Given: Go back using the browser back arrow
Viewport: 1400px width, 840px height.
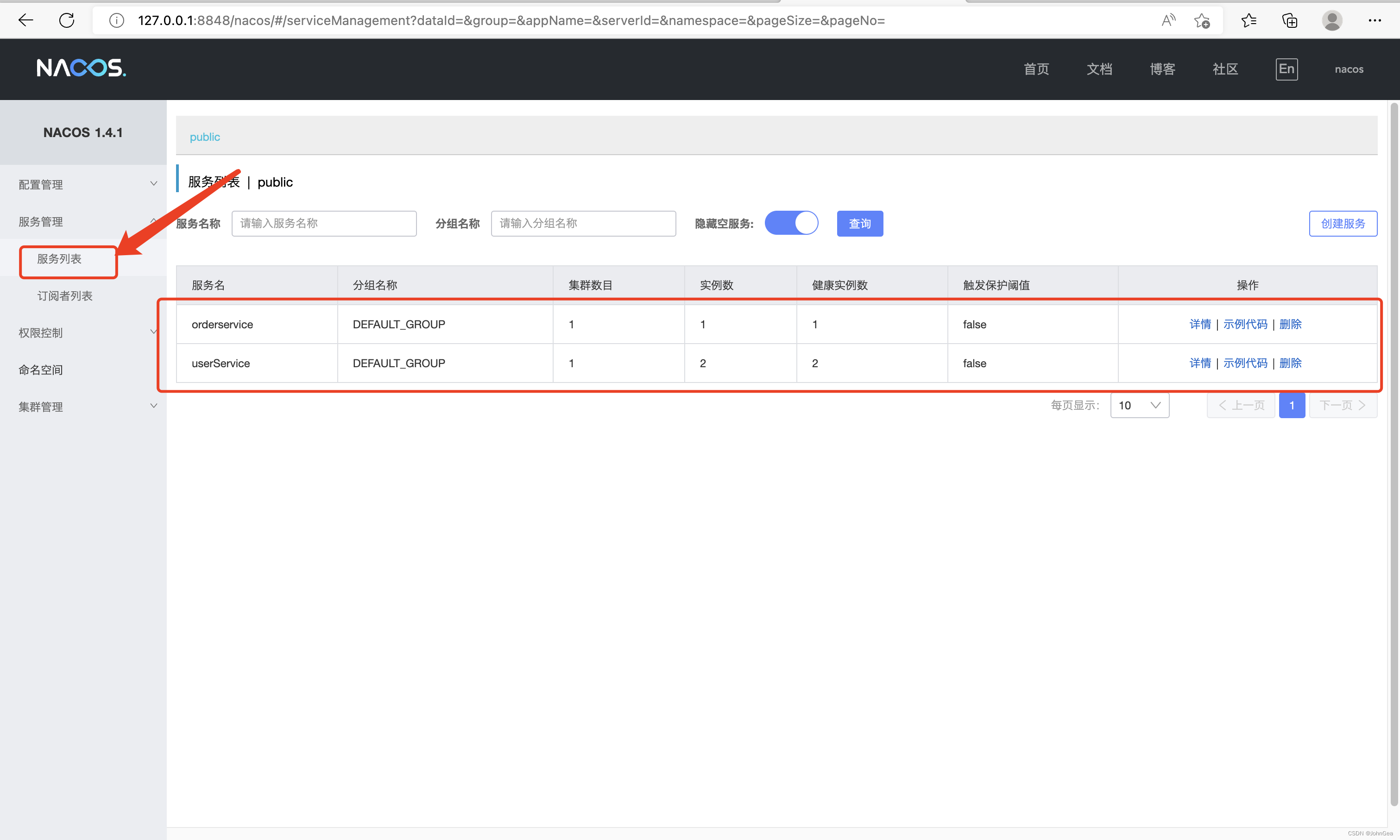Looking at the screenshot, I should click(25, 20).
